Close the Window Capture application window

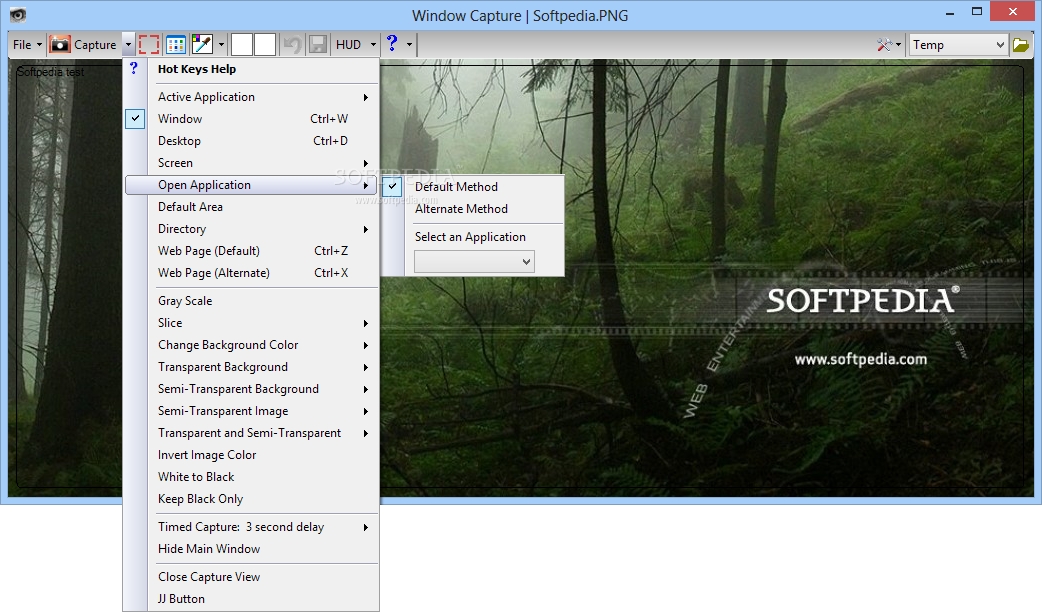click(x=1013, y=11)
